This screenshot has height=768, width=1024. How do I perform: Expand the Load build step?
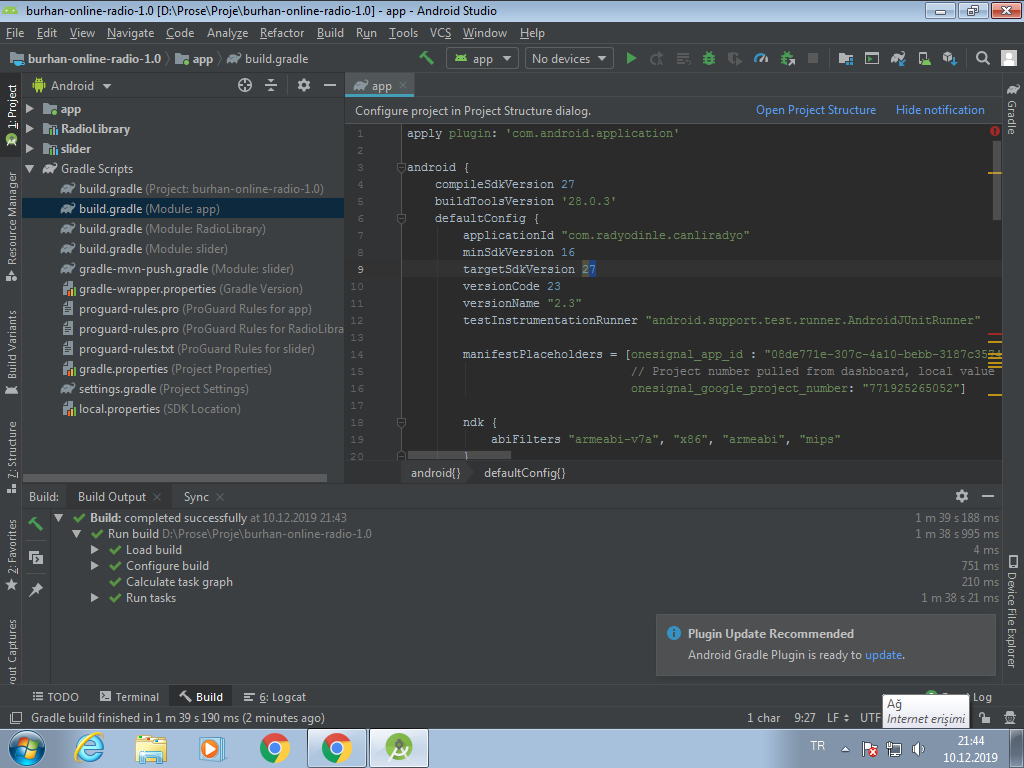pos(95,549)
